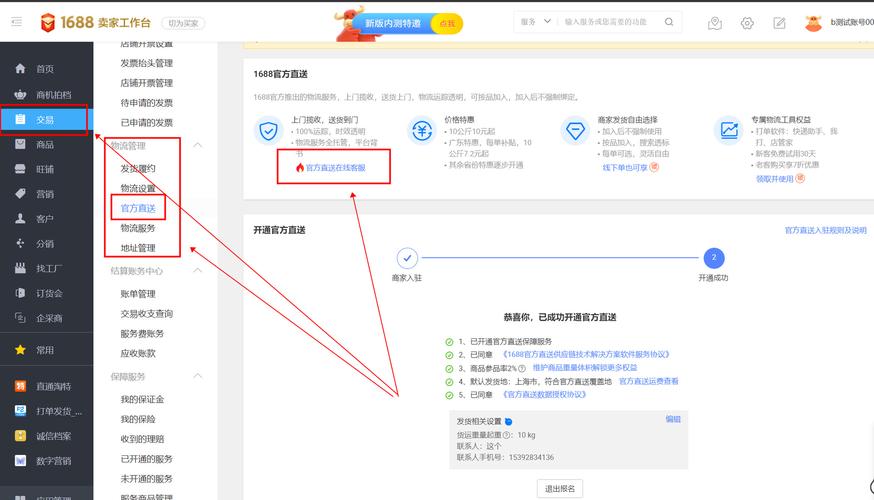Select 官方直送 in the logistics menu
The width and height of the screenshot is (874, 500).
point(138,208)
